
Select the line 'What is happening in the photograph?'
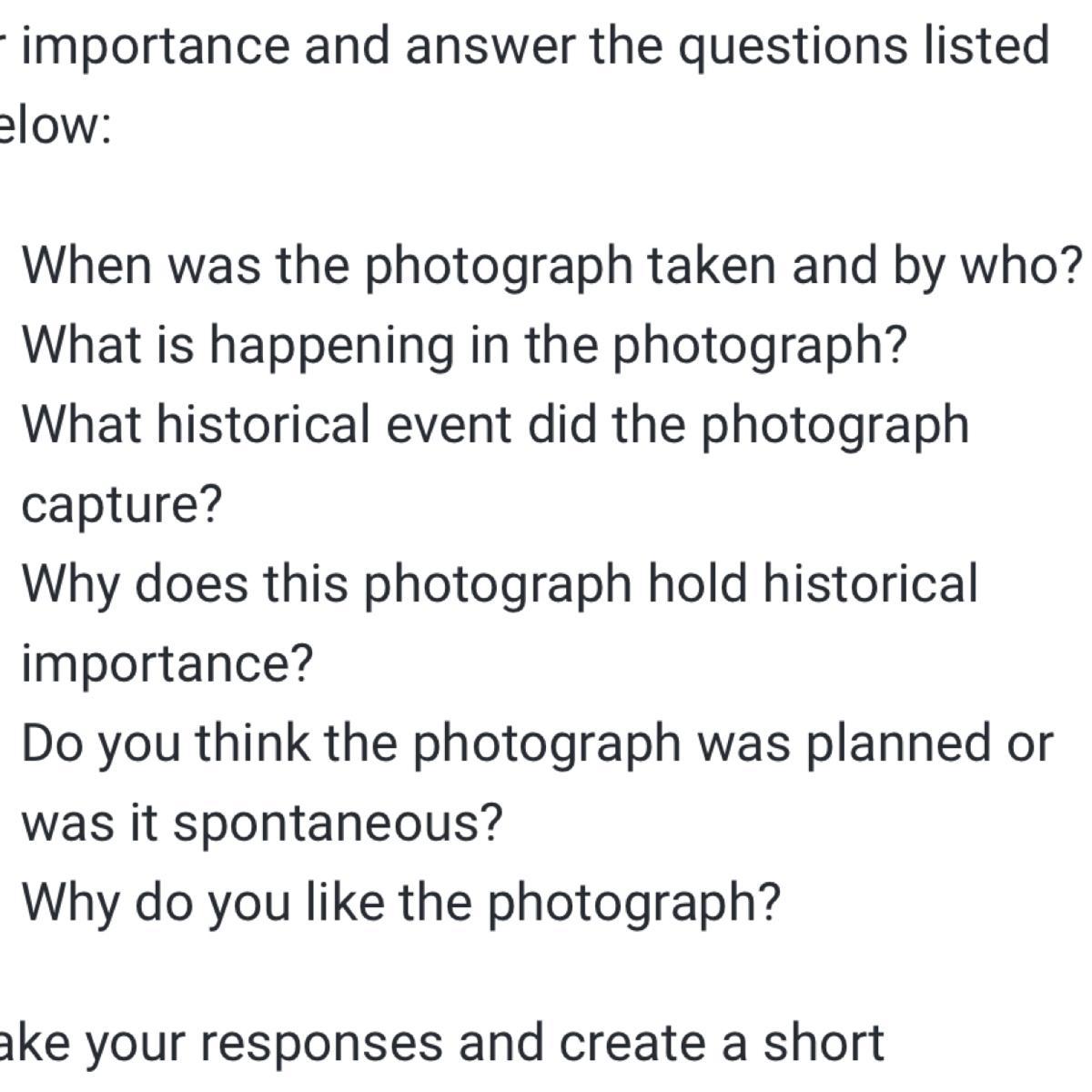pos(465,346)
